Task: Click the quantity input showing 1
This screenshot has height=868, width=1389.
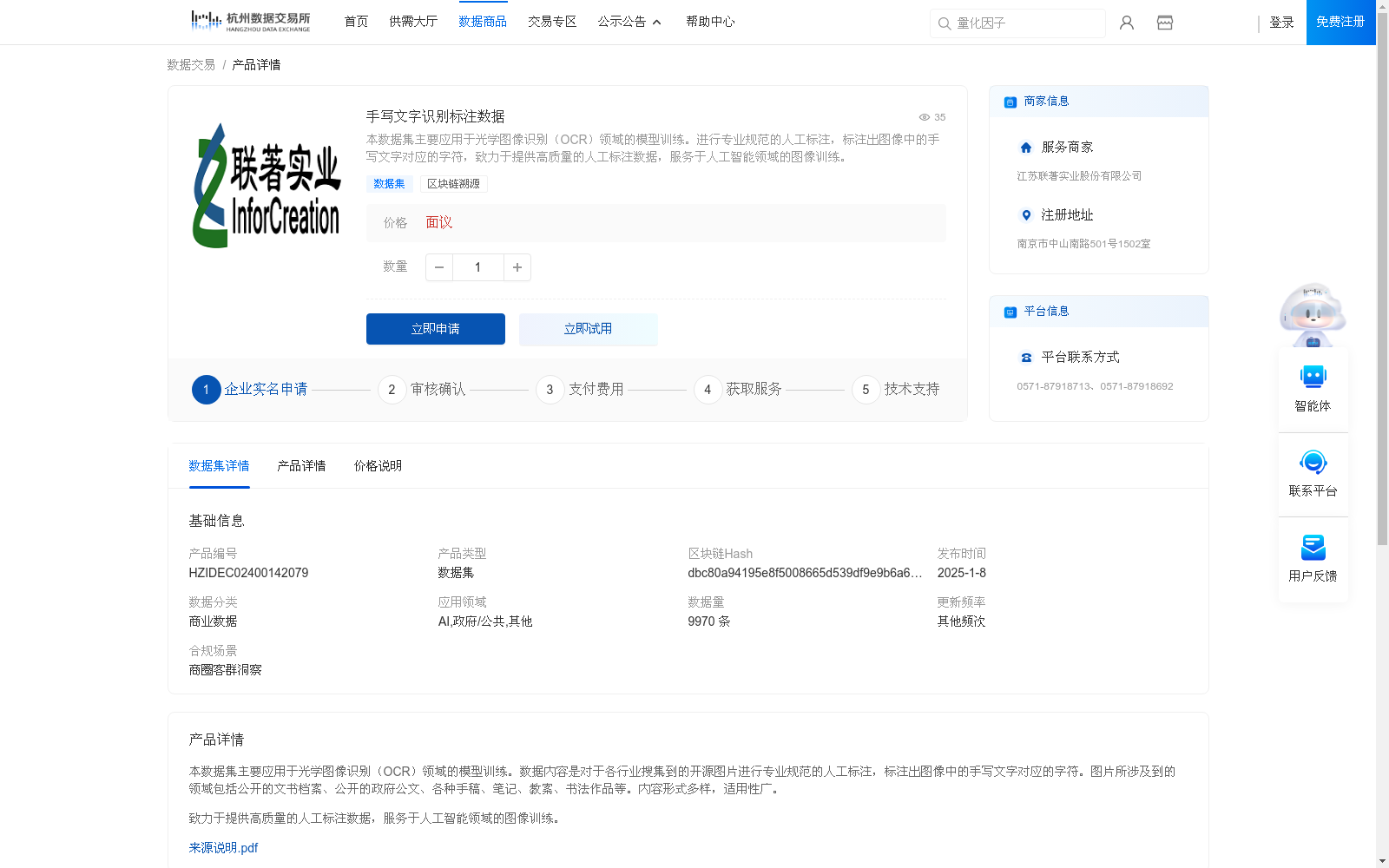Action: 478,267
